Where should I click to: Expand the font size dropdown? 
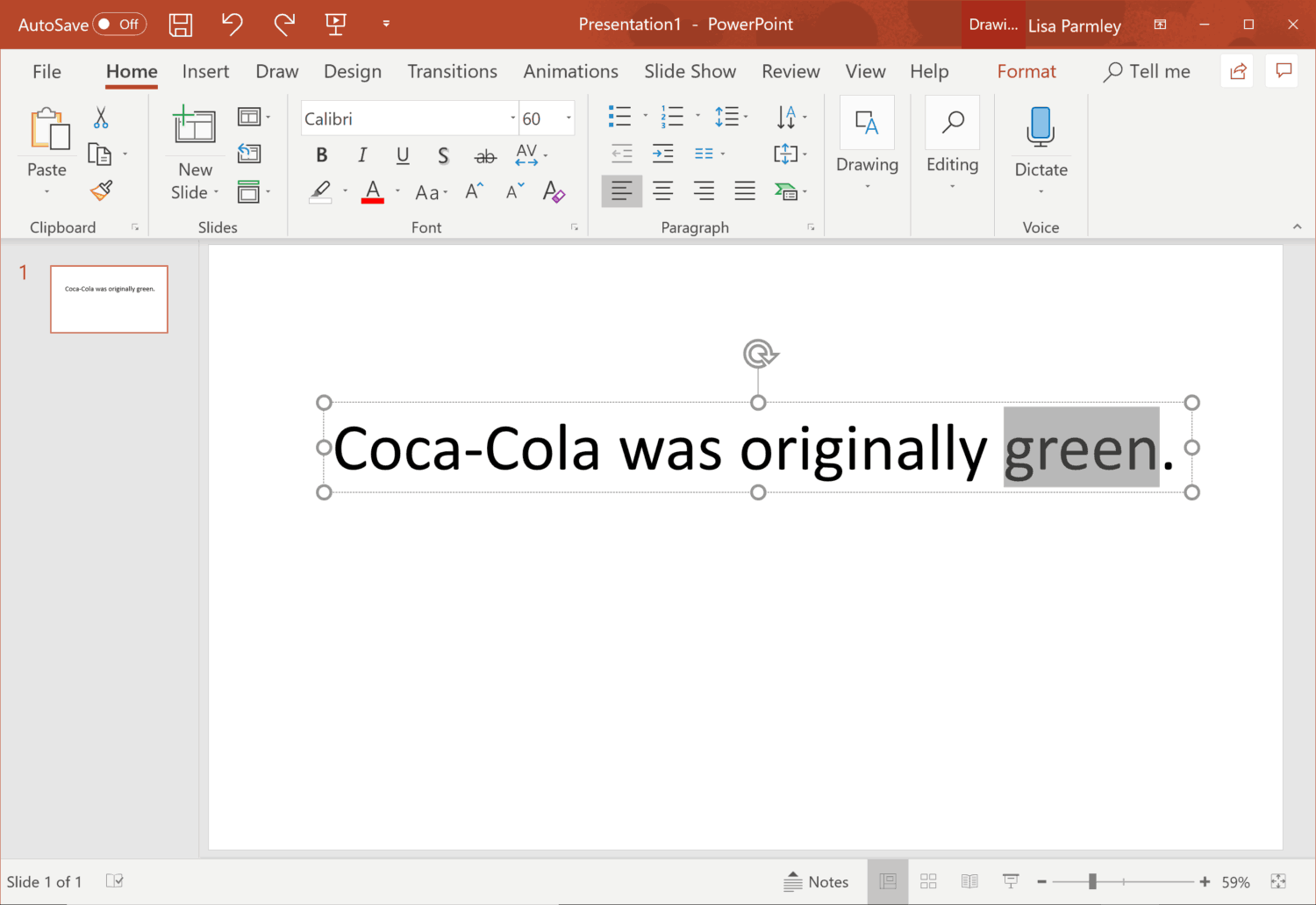point(569,118)
